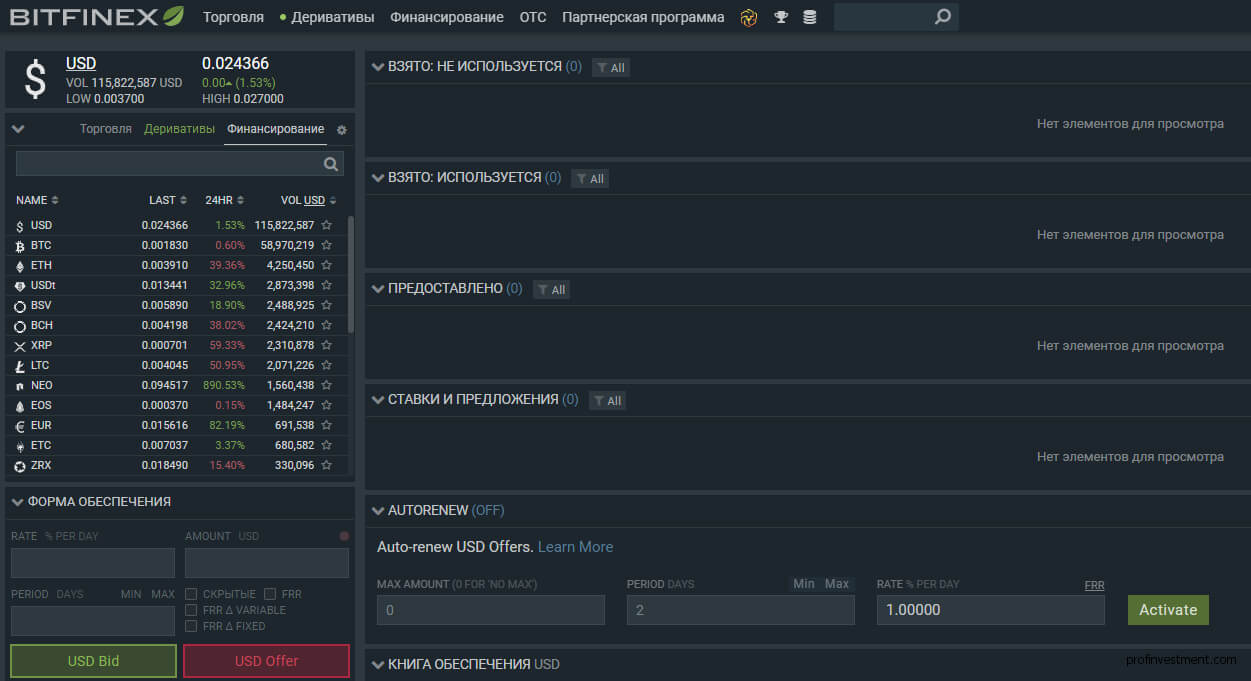Toggle All filter for ВЗЯТО: ИСПОЛЬЗУЕТСЯ
Image resolution: width=1251 pixels, height=681 pixels.
tap(589, 178)
